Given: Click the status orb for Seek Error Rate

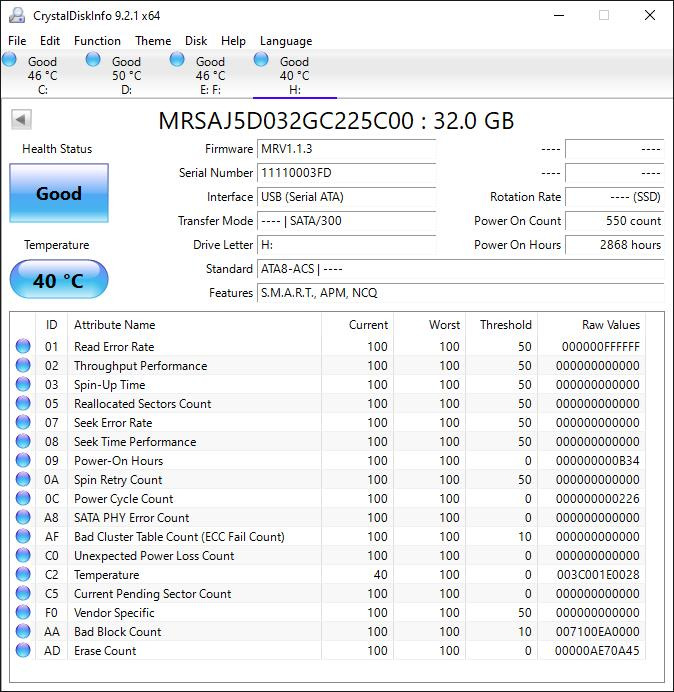Looking at the screenshot, I should 23,422.
